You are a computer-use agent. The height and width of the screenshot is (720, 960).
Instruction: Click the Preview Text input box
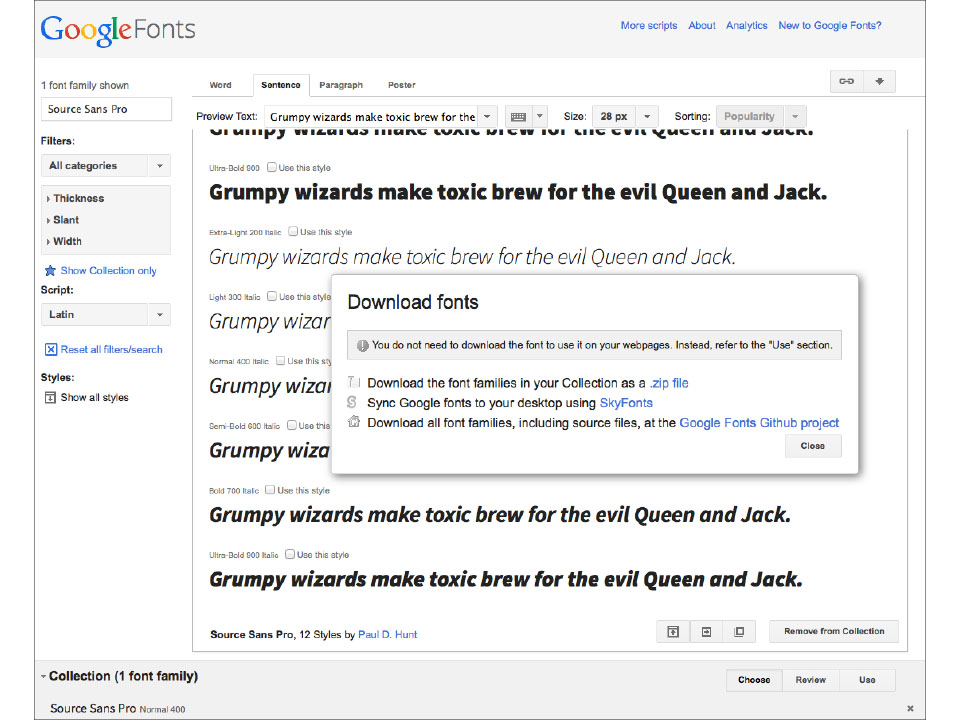[373, 116]
